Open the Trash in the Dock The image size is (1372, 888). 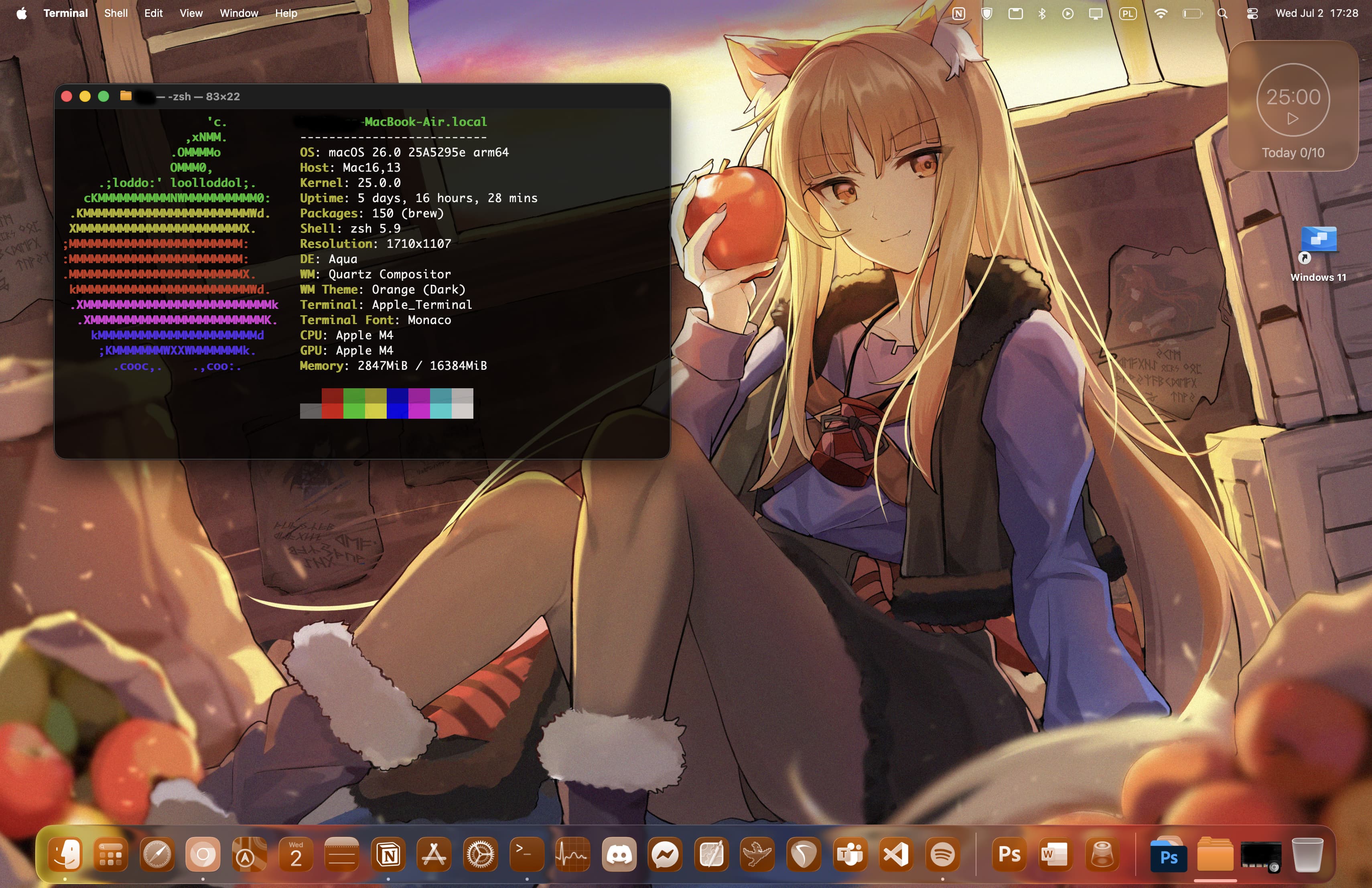point(1307,855)
